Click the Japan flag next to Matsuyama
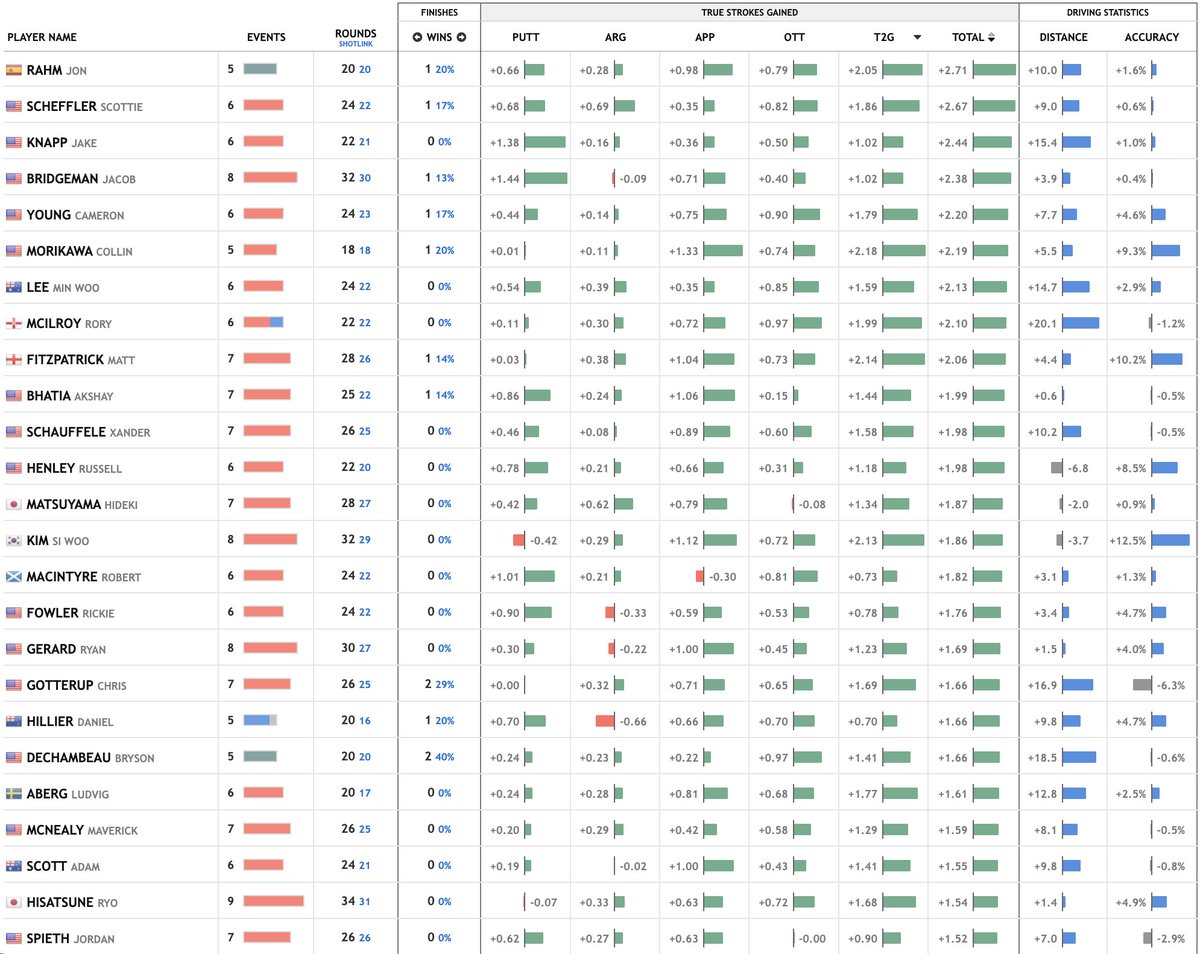The width and height of the screenshot is (1200, 954). point(13,504)
